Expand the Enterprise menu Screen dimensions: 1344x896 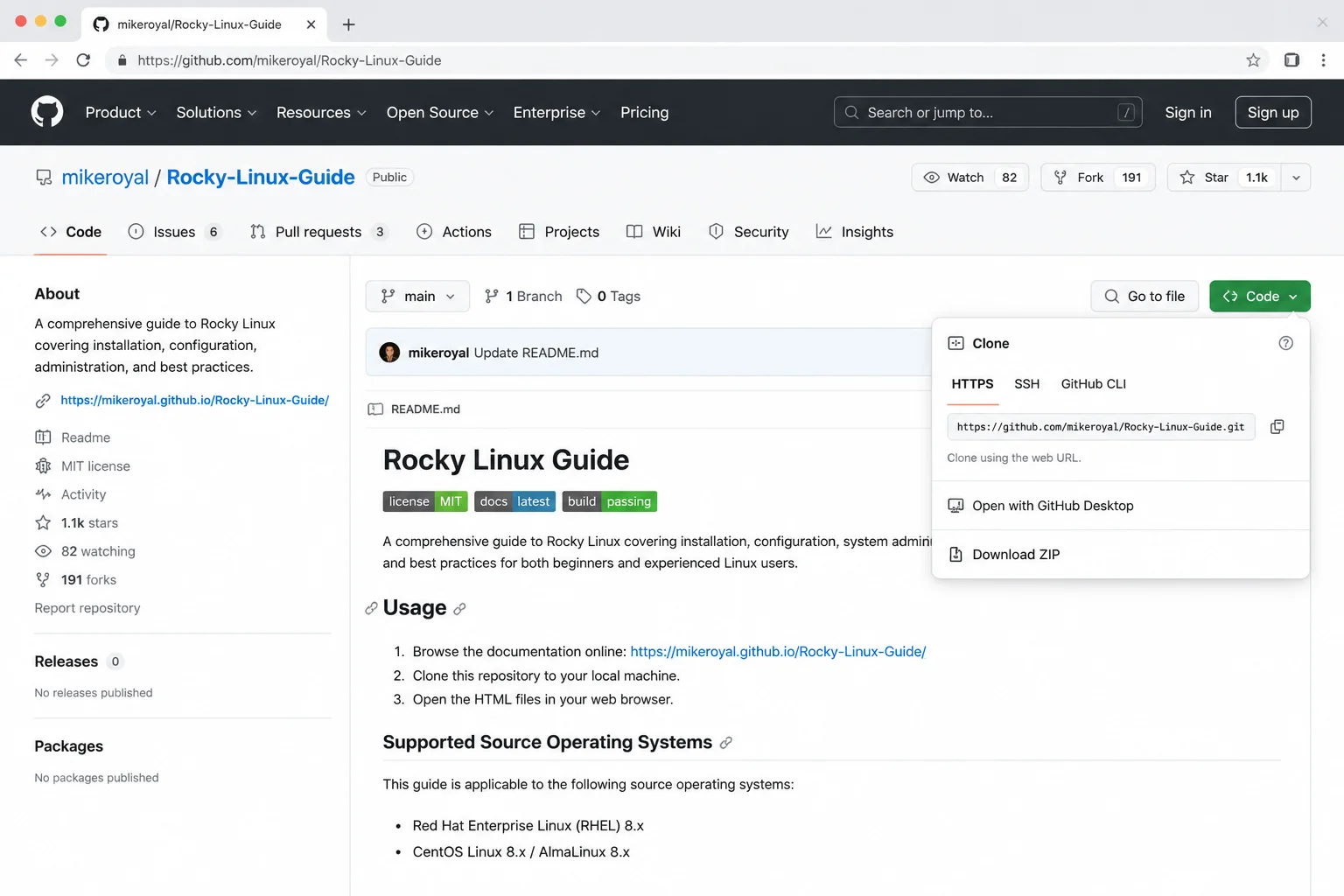click(556, 113)
